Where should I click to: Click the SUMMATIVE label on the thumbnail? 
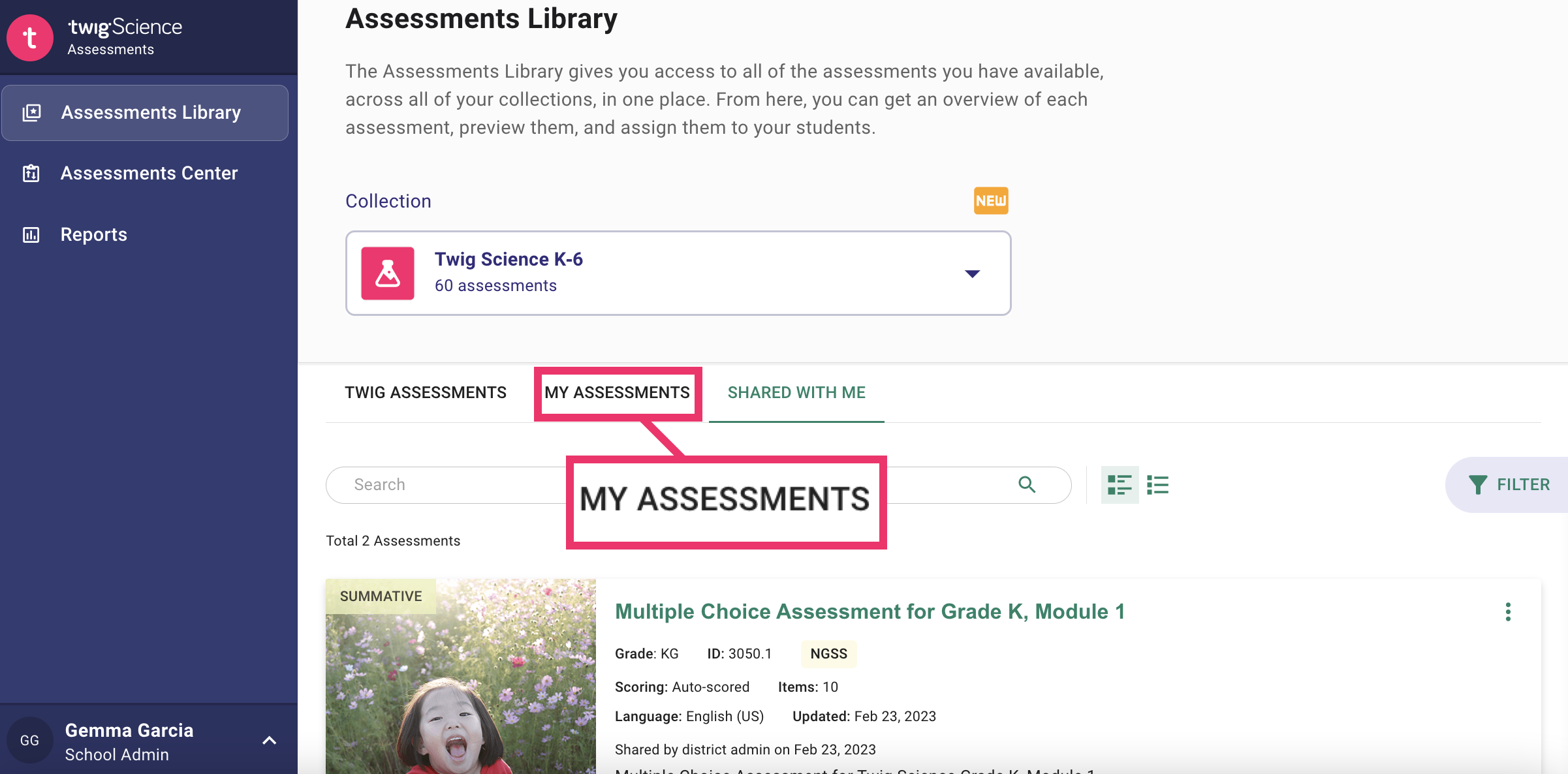tap(381, 596)
